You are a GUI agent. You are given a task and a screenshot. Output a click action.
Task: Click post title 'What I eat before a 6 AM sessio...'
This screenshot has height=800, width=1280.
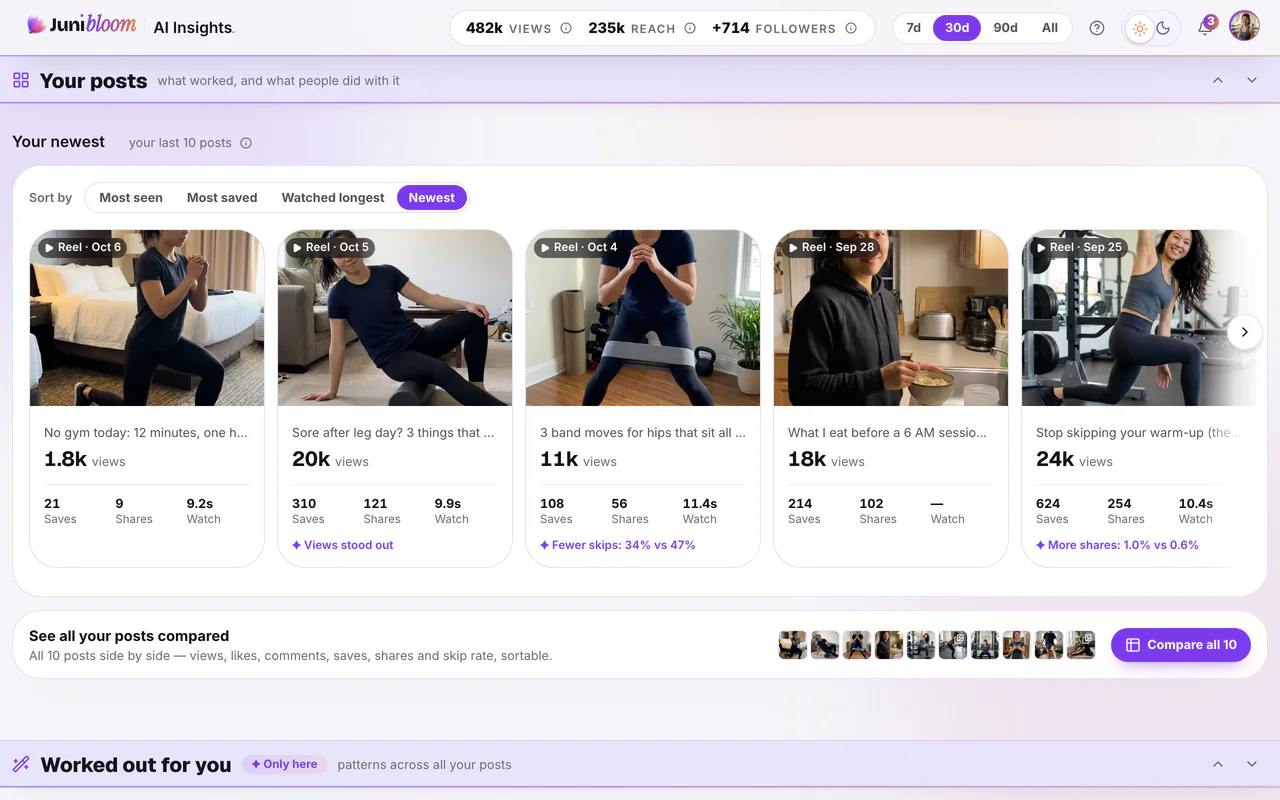[x=888, y=433]
